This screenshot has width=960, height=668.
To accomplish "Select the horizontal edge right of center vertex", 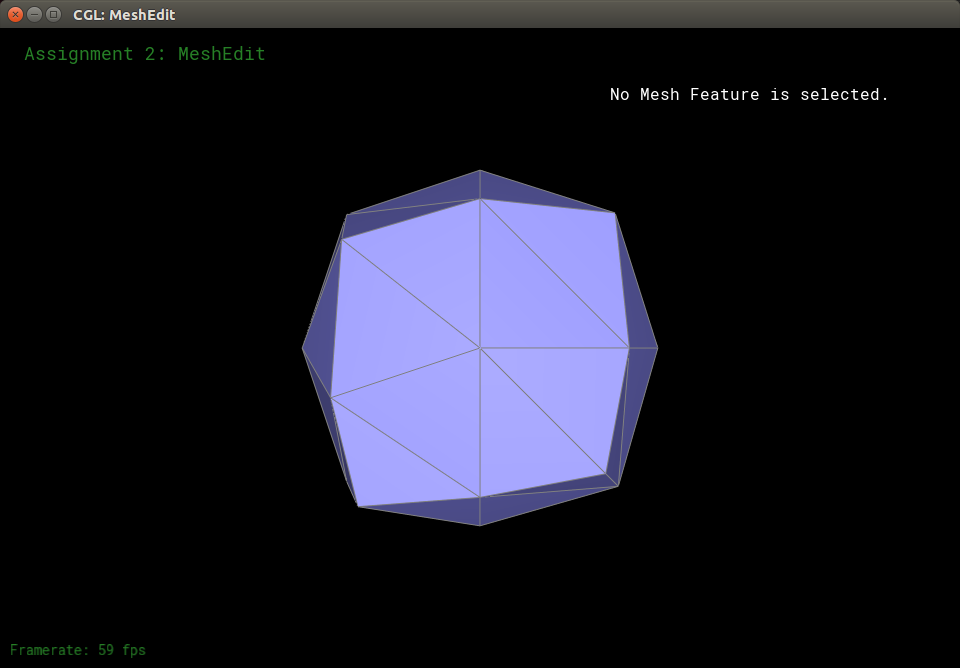I will click(x=555, y=348).
